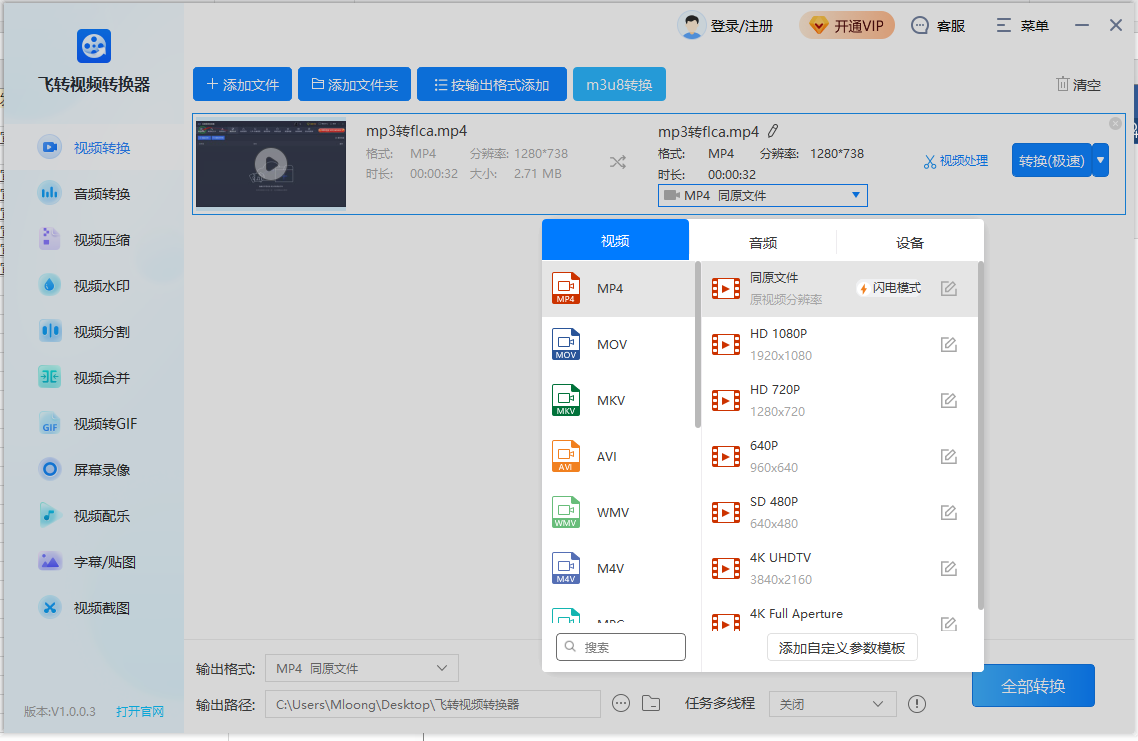Viewport: 1138px width, 741px height.
Task: Open 客服 customer service chat
Action: (938, 26)
